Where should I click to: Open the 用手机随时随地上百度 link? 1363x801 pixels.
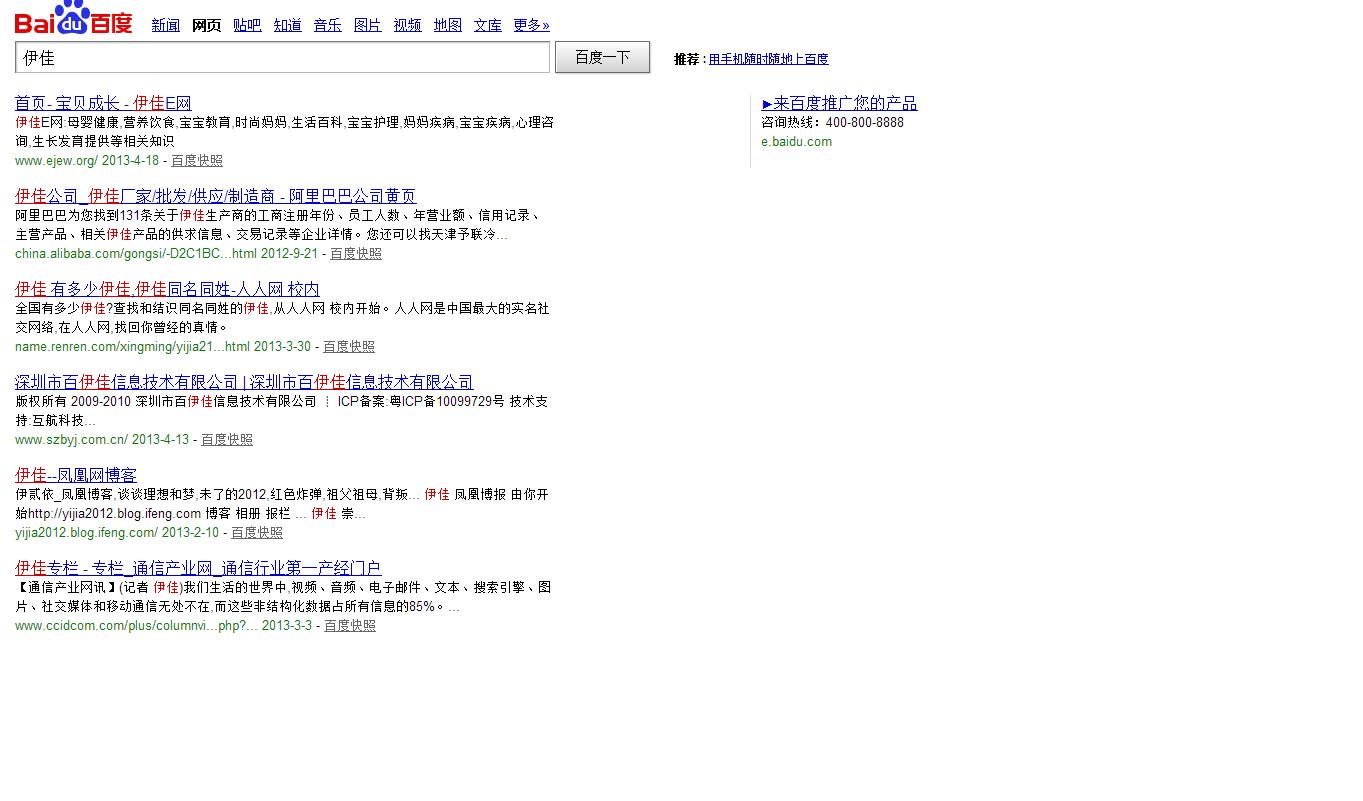pyautogui.click(x=769, y=59)
